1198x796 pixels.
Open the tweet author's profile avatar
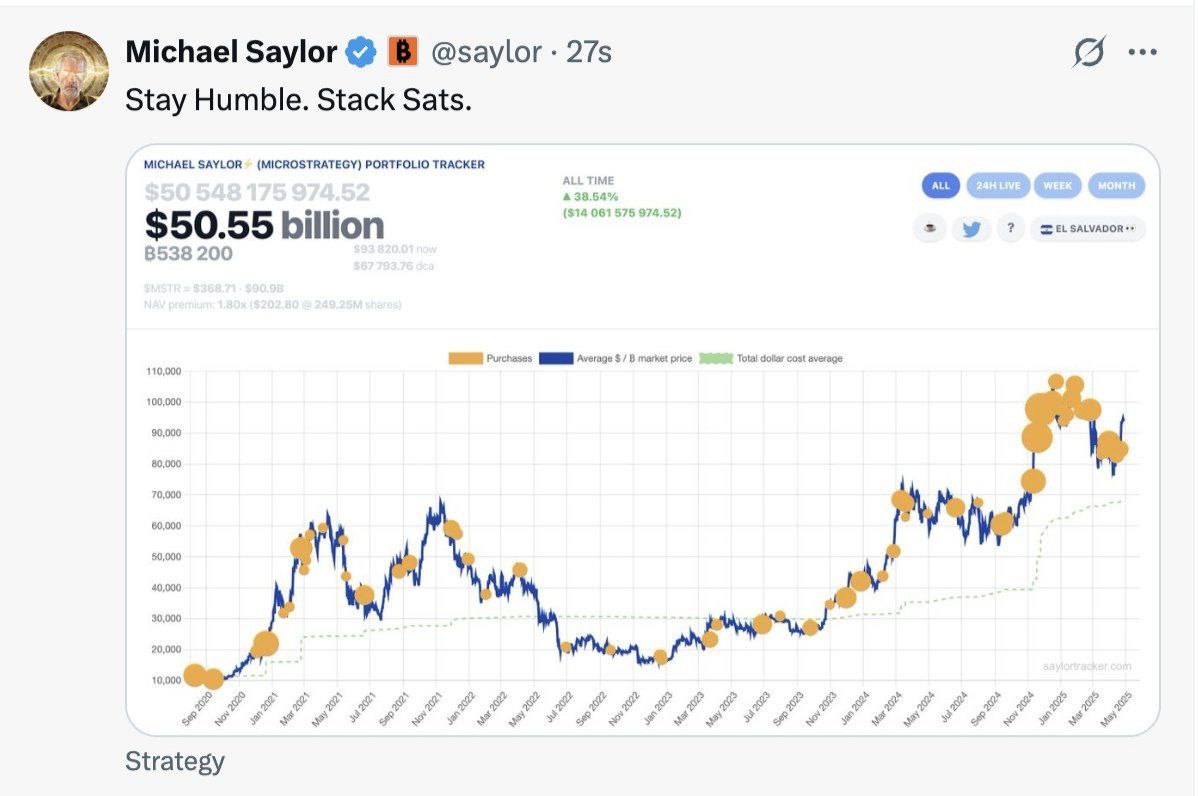68,70
